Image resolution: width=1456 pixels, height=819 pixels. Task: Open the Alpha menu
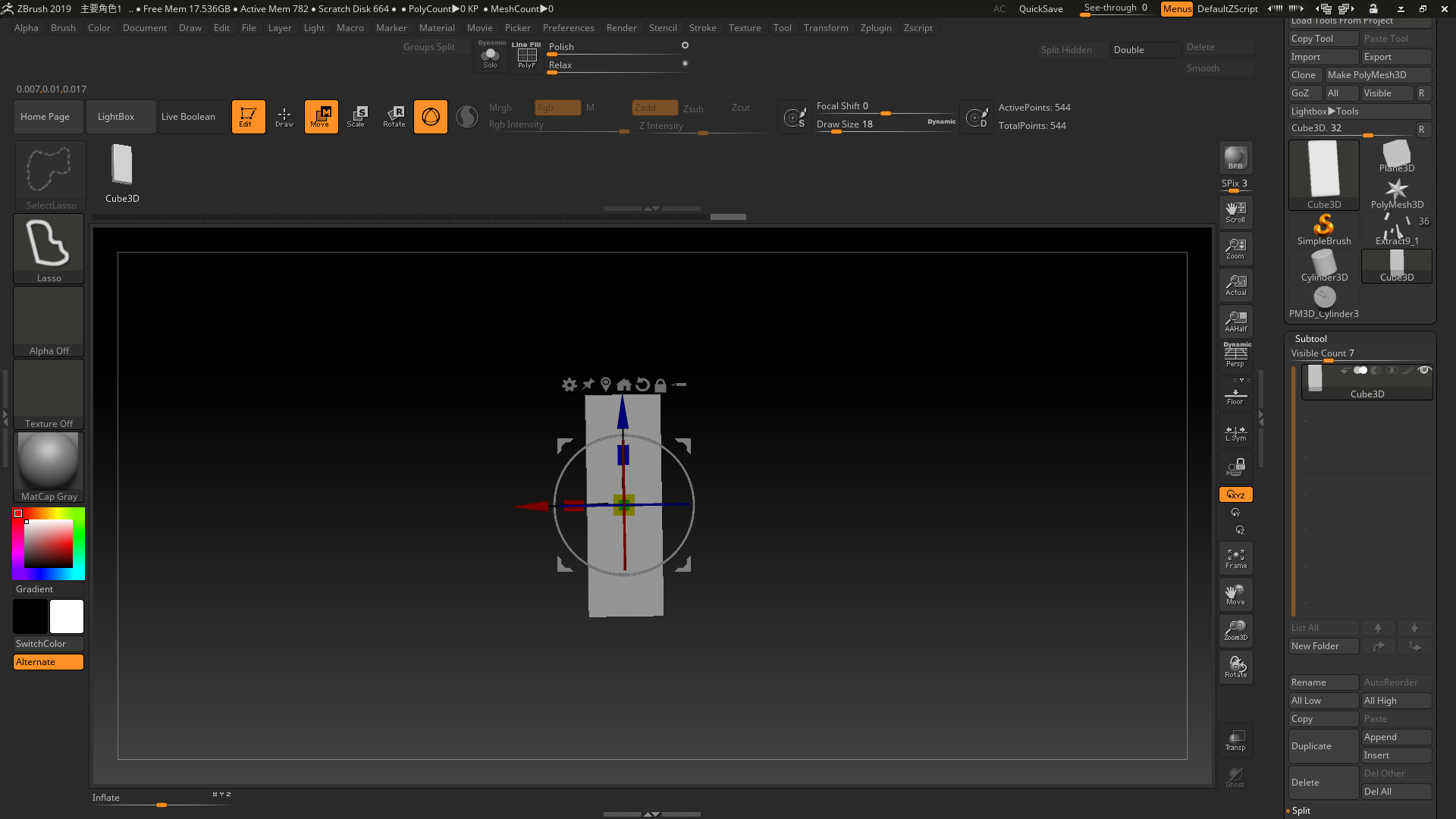click(x=27, y=28)
